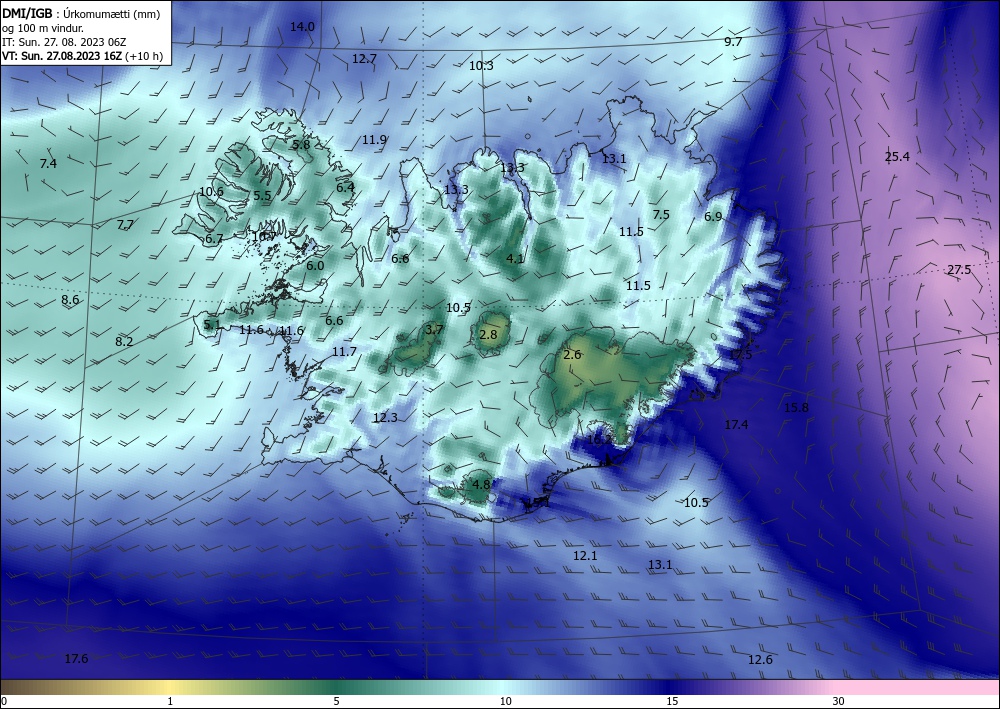Viewport: 1000px width, 709px height.
Task: Click the 17.4 value label
Action: (x=736, y=425)
